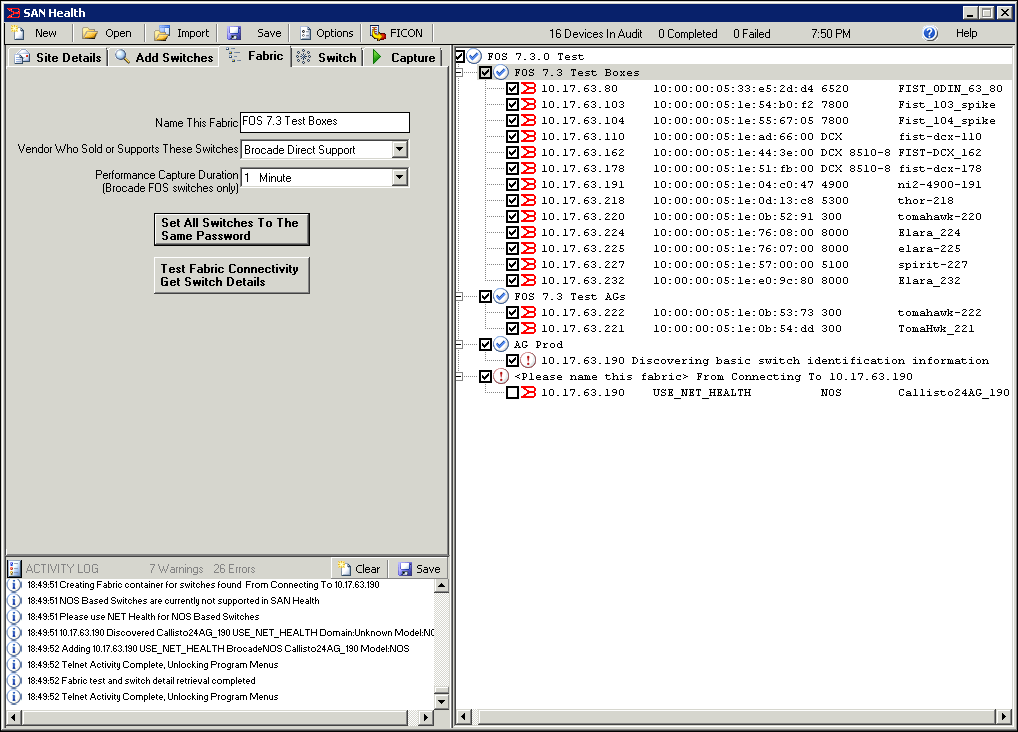Click Brocade switch icon for 10.17.63.80

pos(529,88)
